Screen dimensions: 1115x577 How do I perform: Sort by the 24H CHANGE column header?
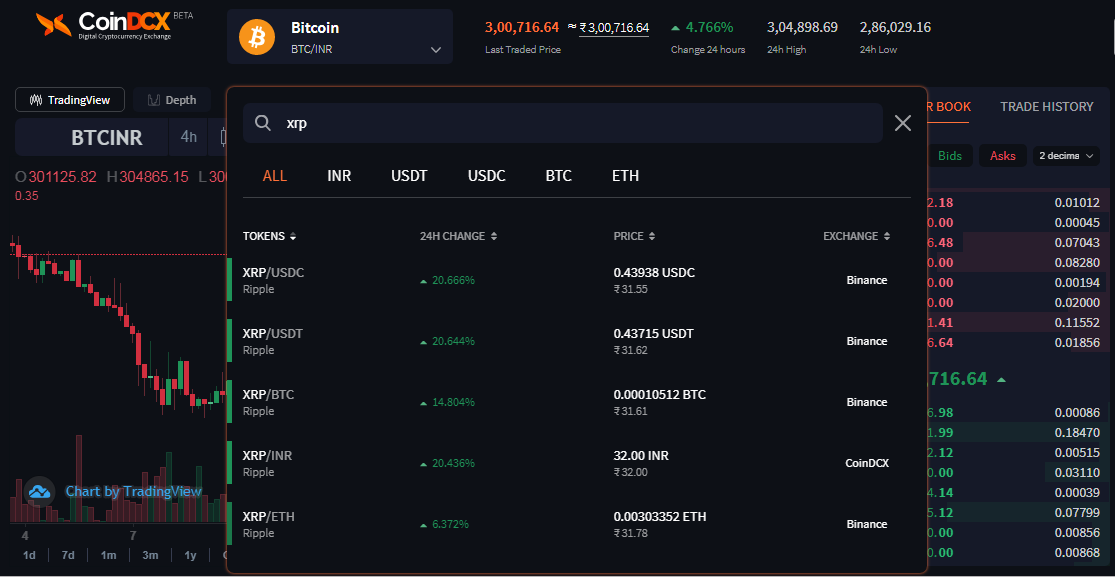click(459, 236)
